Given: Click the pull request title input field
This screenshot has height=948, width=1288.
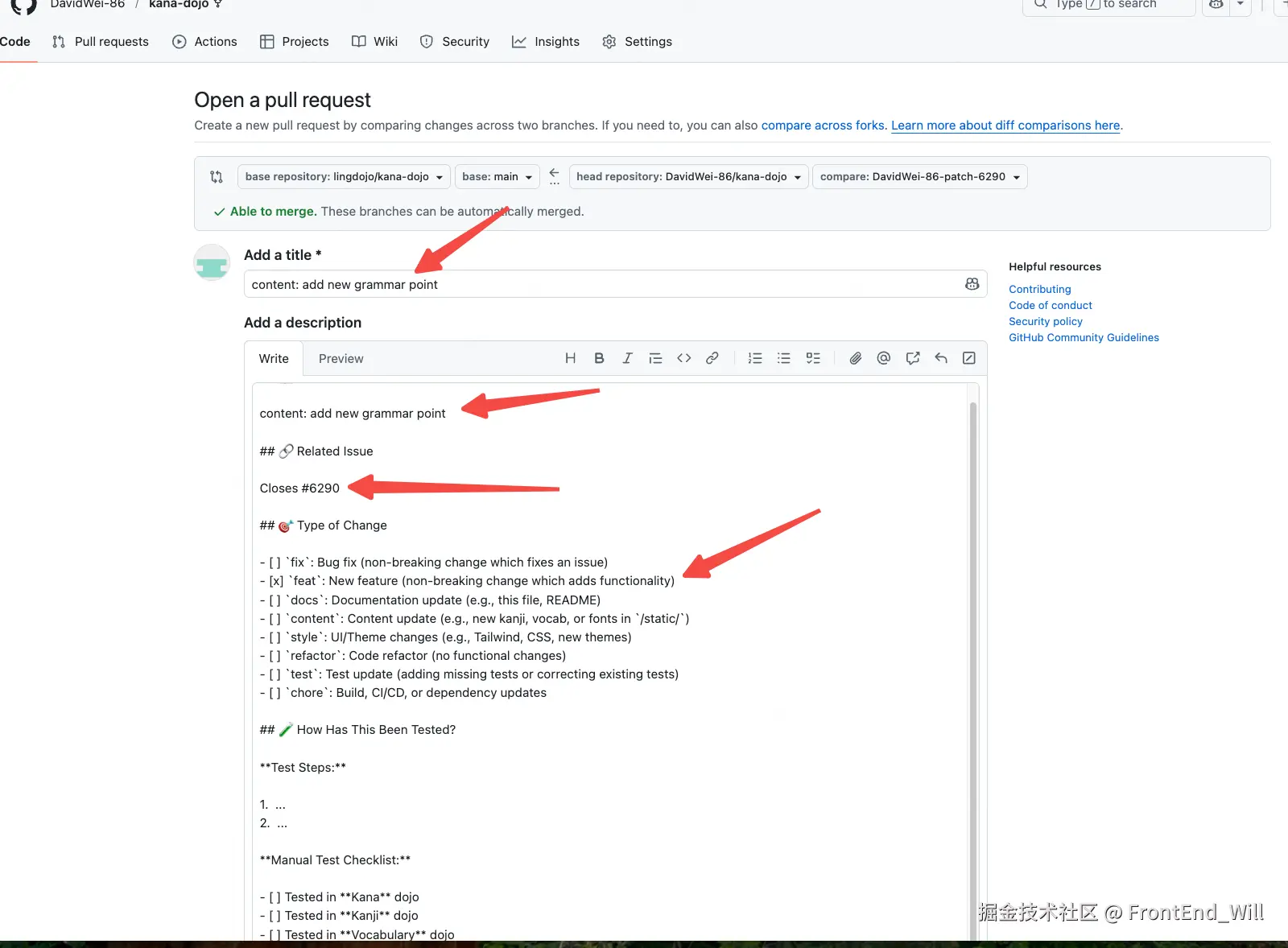Looking at the screenshot, I should point(615,284).
